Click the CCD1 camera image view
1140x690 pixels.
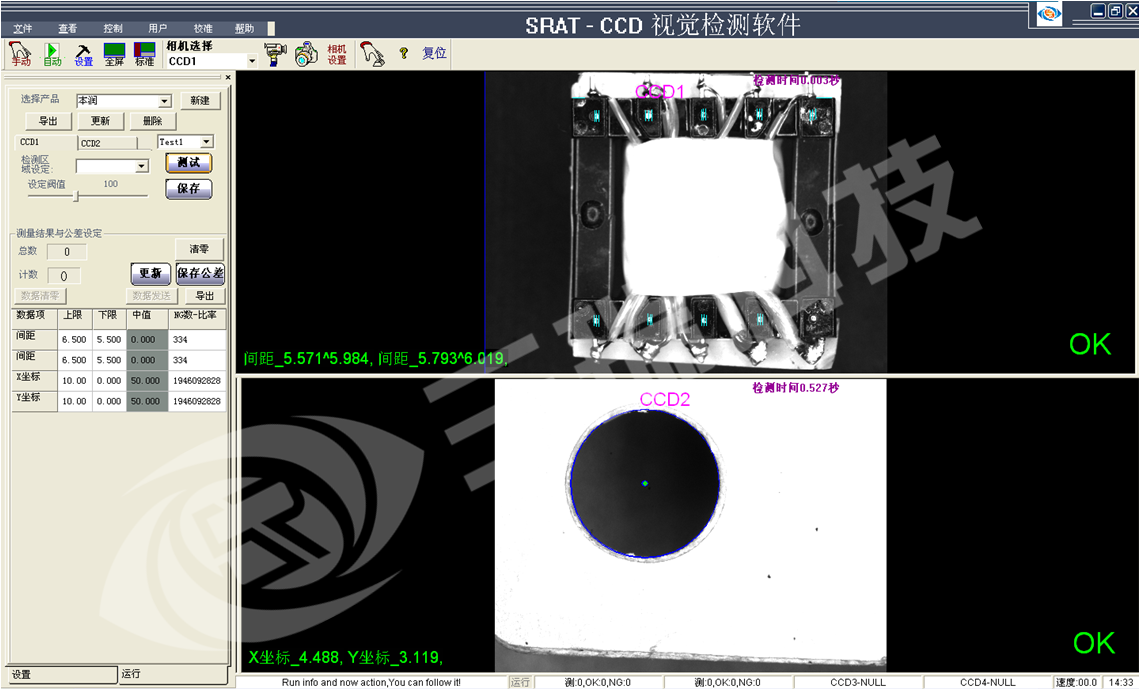tap(686, 222)
